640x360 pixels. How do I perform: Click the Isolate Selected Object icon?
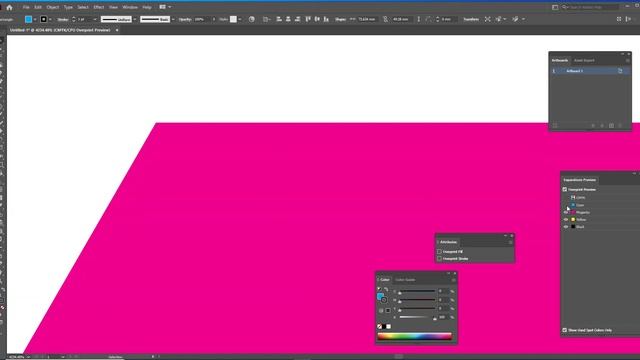[x=487, y=19]
